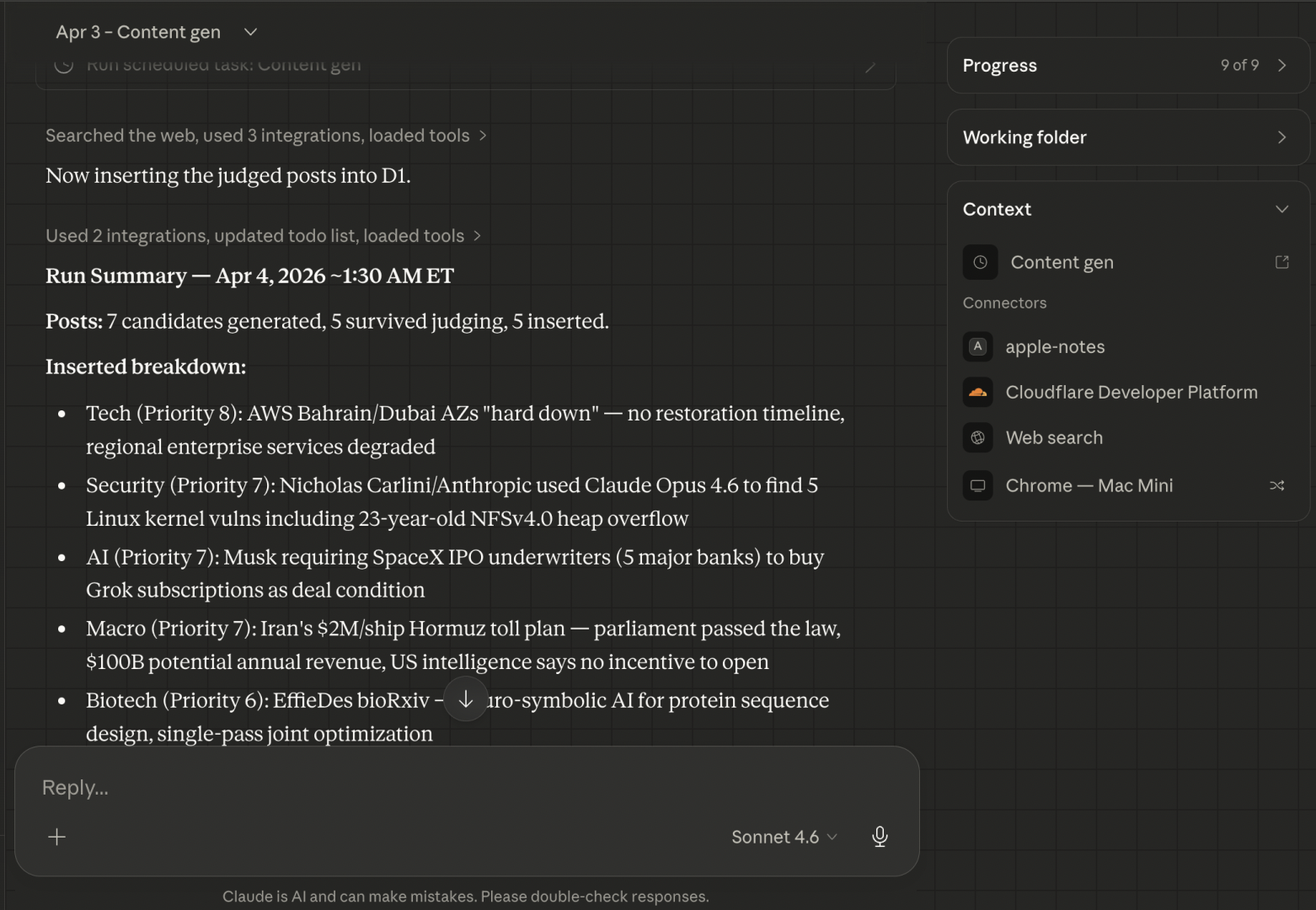Click the Chrome Mac Mini shuffle icon
This screenshot has width=1316, height=910.
tap(1277, 485)
